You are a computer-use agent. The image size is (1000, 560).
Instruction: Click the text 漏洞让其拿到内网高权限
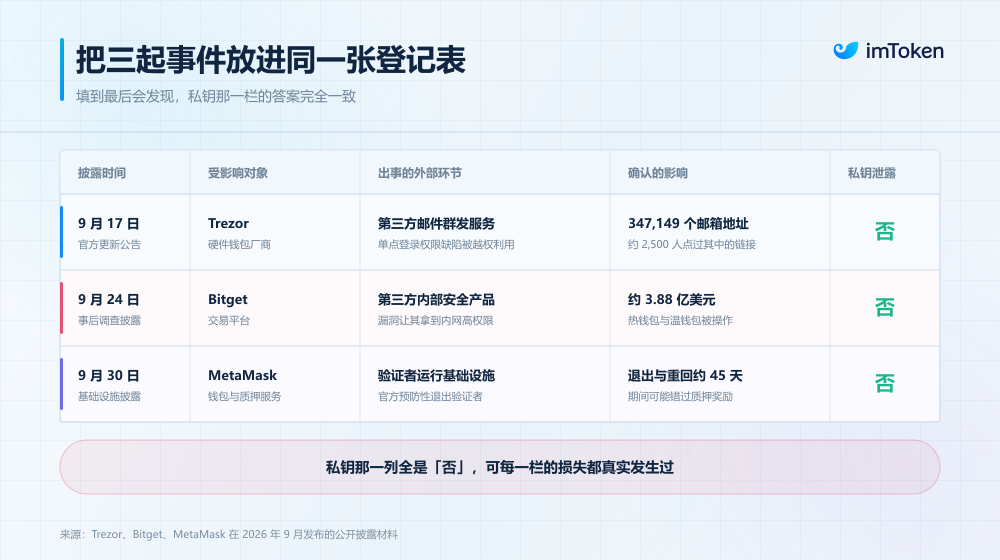coord(436,320)
